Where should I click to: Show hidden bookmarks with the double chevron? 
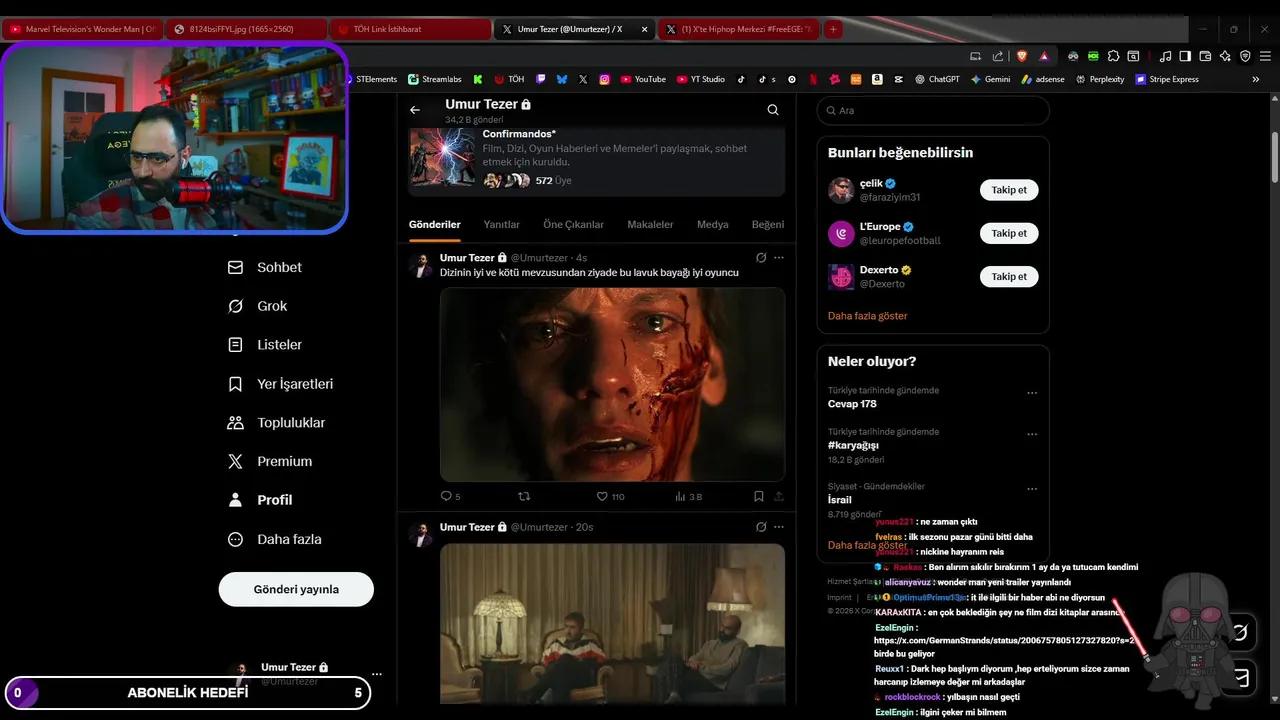tap(1256, 79)
